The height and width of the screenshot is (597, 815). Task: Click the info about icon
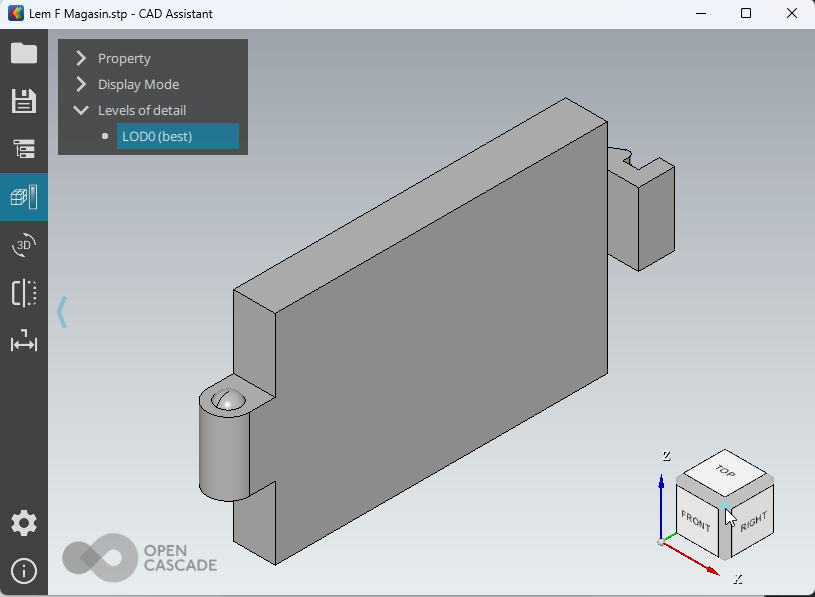[x=23, y=571]
